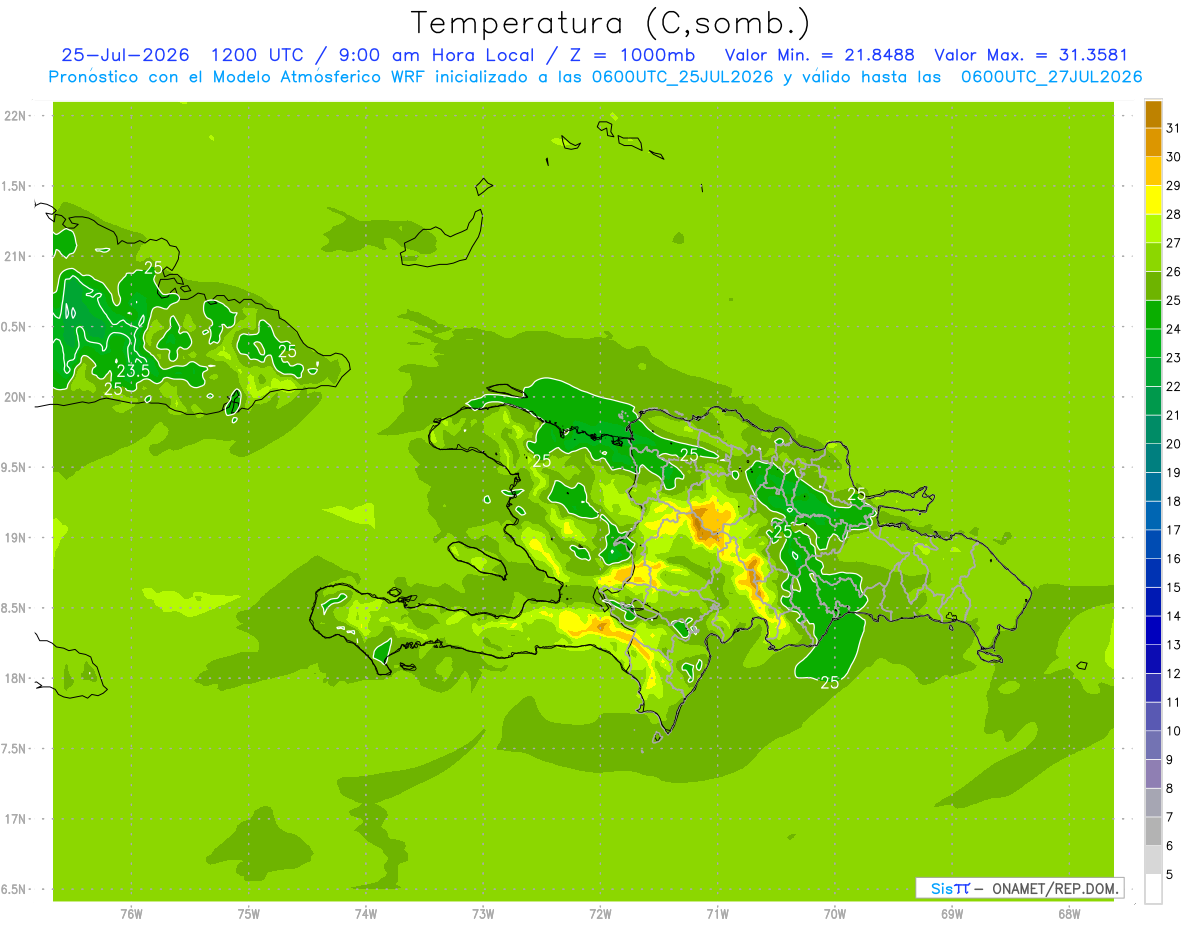
Task: Click the '7.5N' latitude label
Action: (x=15, y=749)
